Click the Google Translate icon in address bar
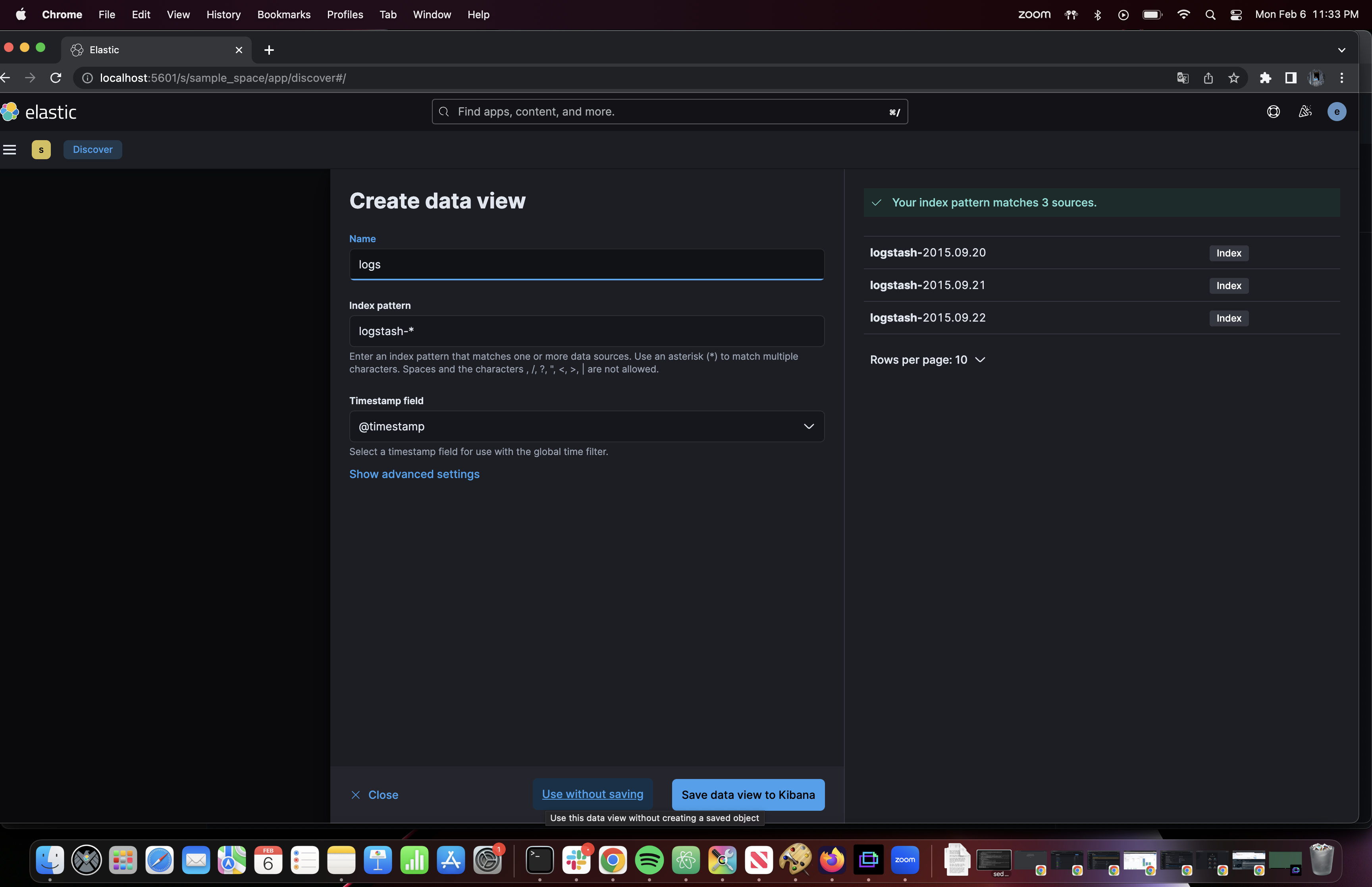1372x887 pixels. click(1183, 78)
